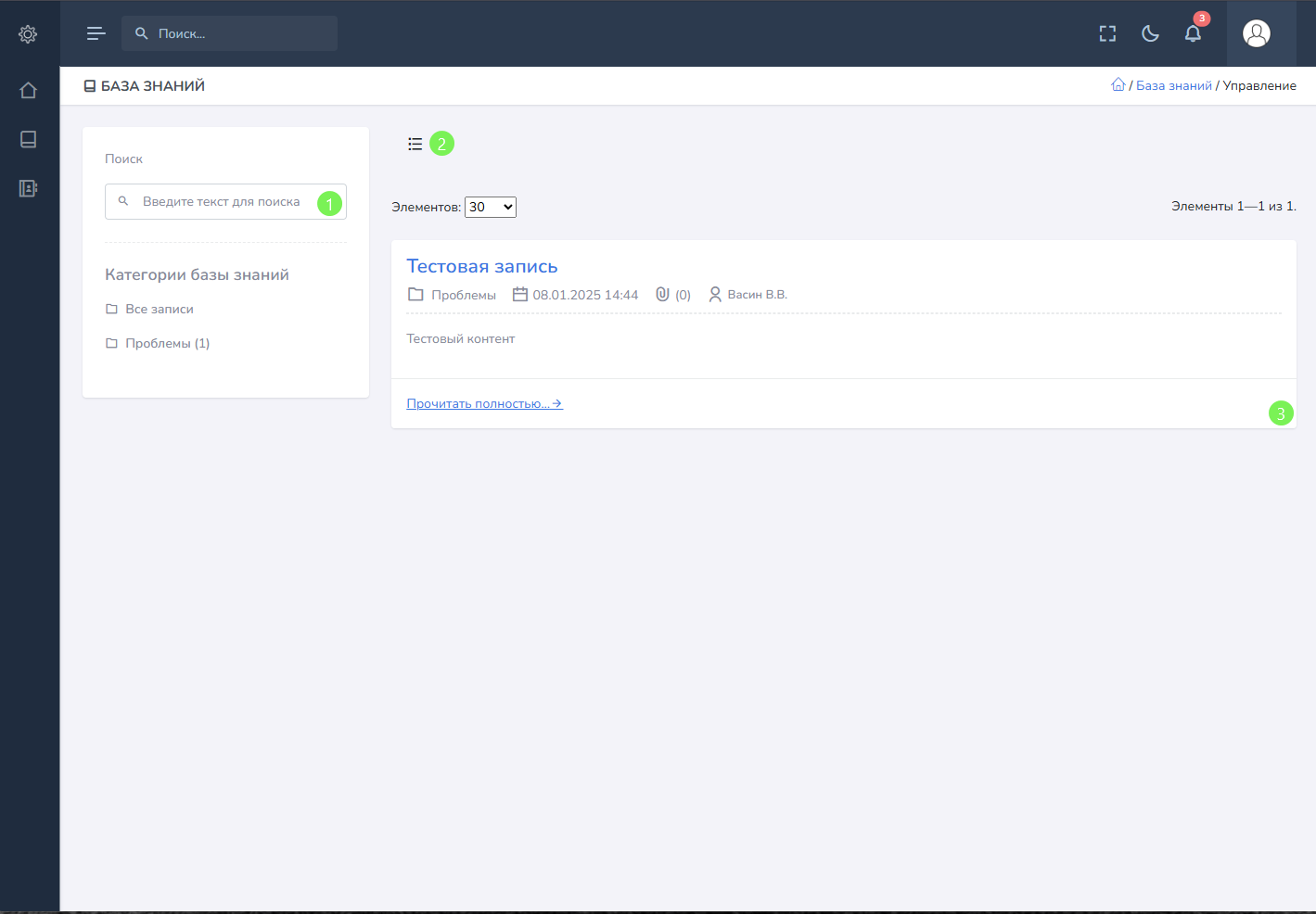Click the list view icon above entries
This screenshot has height=914, width=1316.
point(415,144)
